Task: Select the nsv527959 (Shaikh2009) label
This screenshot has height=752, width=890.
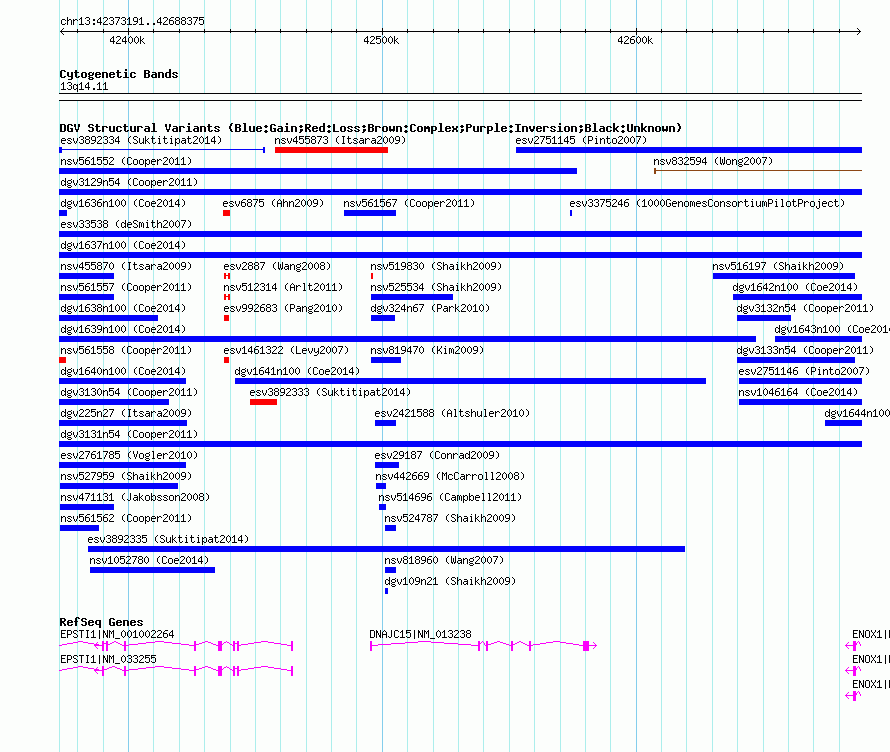Action: point(126,476)
